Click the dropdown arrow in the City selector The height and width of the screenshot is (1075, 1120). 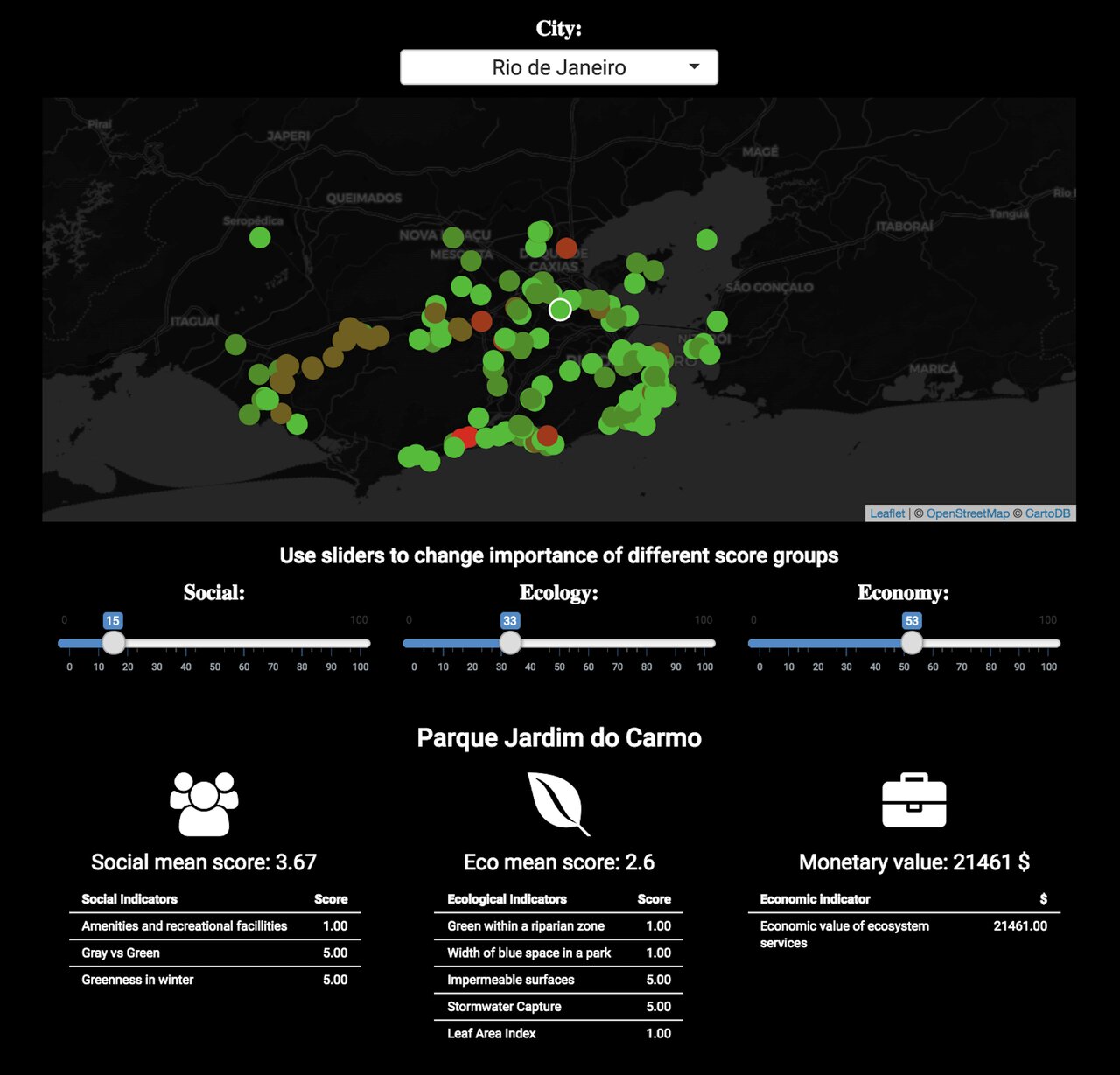[694, 67]
